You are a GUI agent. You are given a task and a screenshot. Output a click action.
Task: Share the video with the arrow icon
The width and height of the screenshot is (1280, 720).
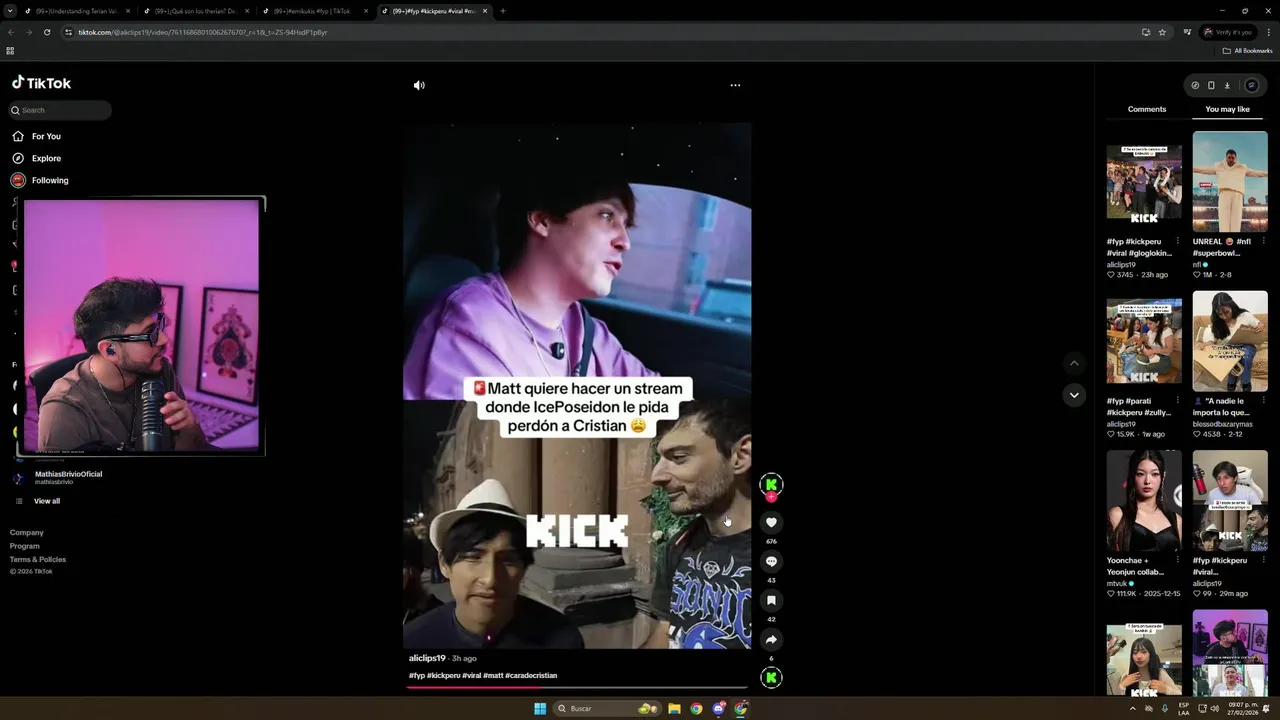click(x=771, y=639)
